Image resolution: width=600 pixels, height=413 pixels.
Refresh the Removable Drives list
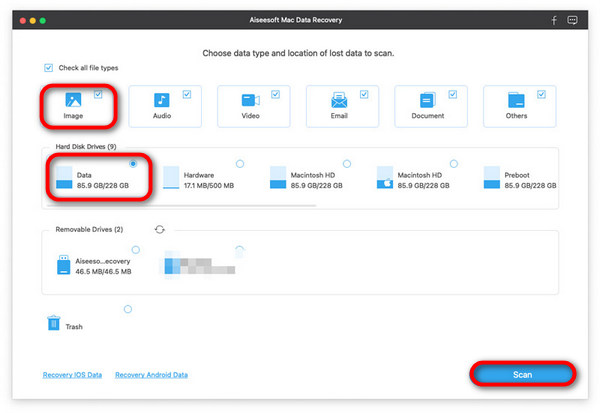(x=160, y=229)
